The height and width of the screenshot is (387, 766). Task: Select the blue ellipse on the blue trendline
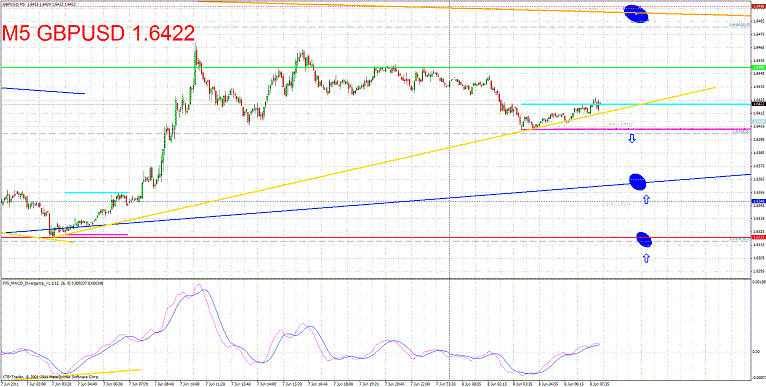(x=638, y=182)
